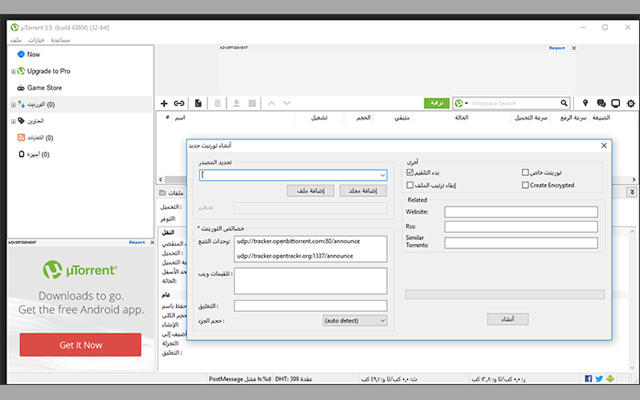
Task: Click the Get It Now button
Action: coord(80,344)
